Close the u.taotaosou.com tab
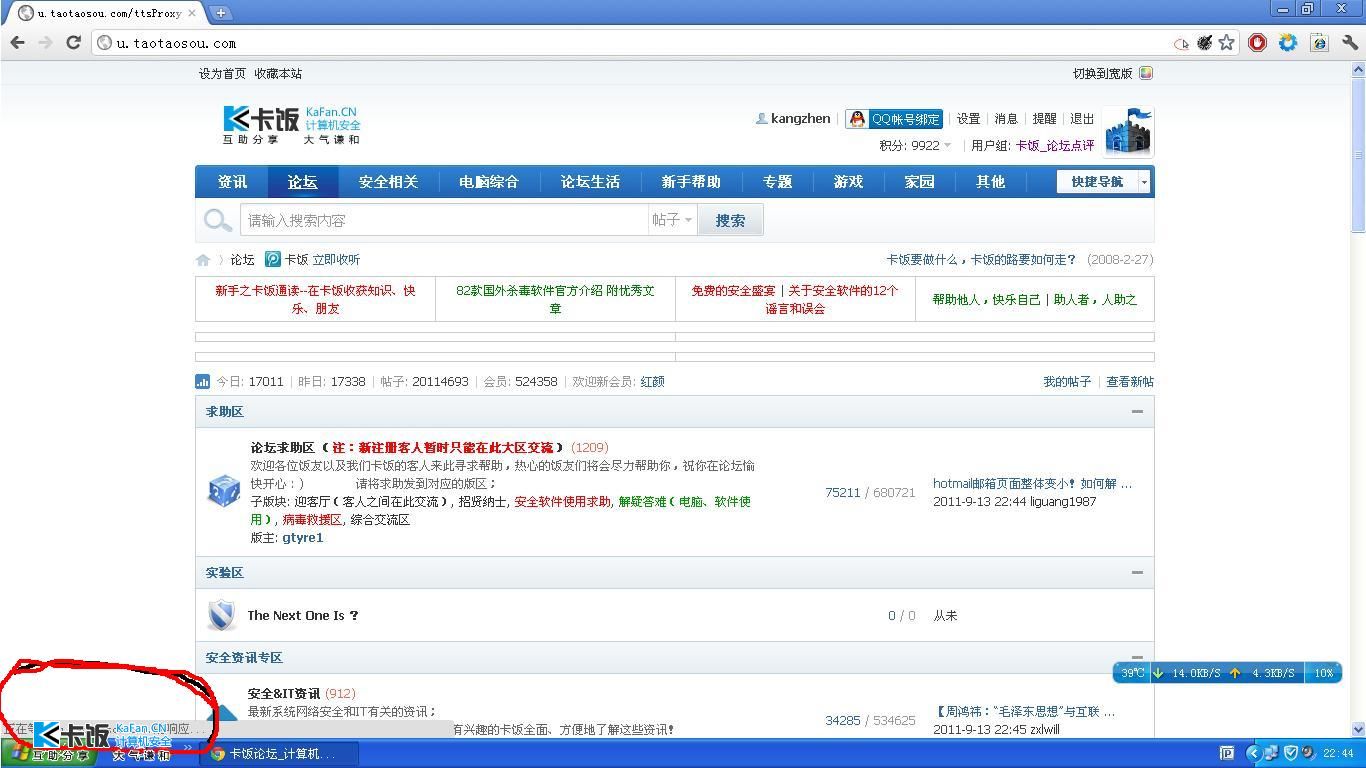Image resolution: width=1366 pixels, height=768 pixels. (x=191, y=13)
